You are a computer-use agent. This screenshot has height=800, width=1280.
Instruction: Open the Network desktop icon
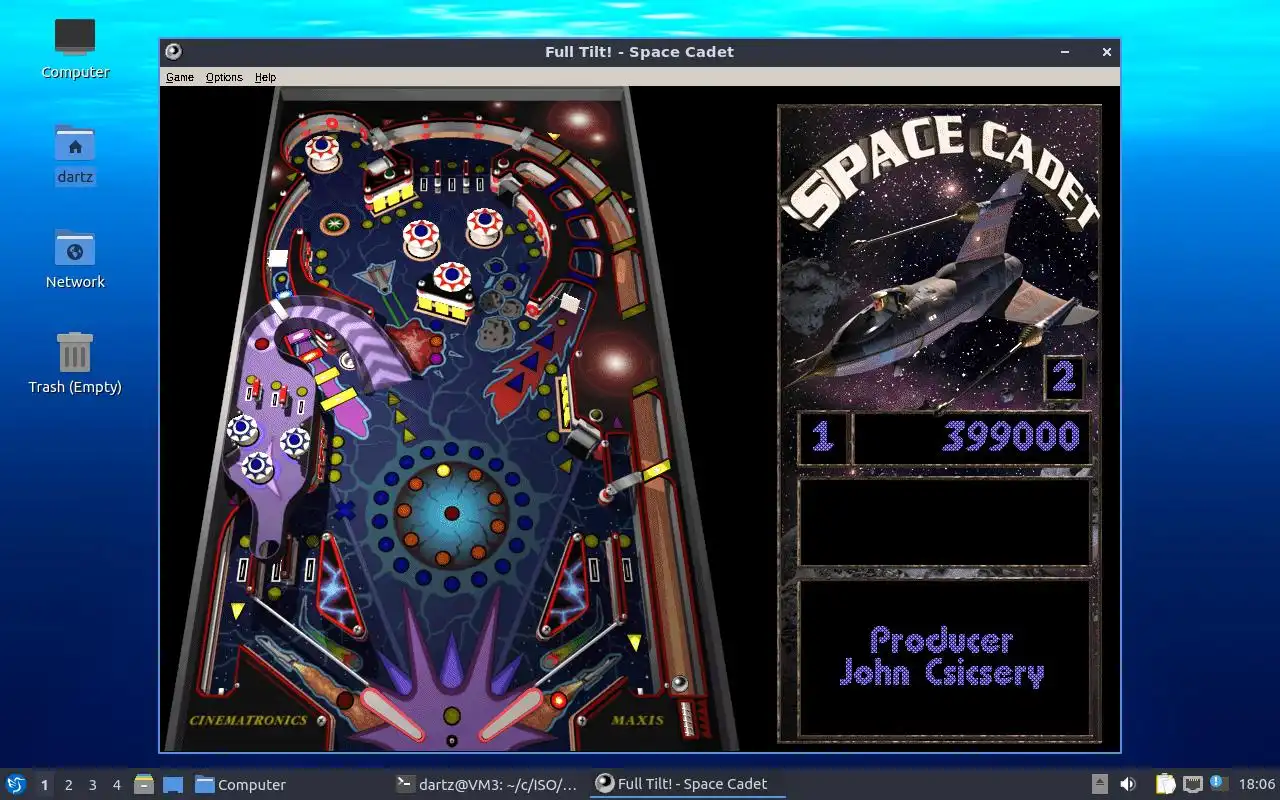point(75,260)
